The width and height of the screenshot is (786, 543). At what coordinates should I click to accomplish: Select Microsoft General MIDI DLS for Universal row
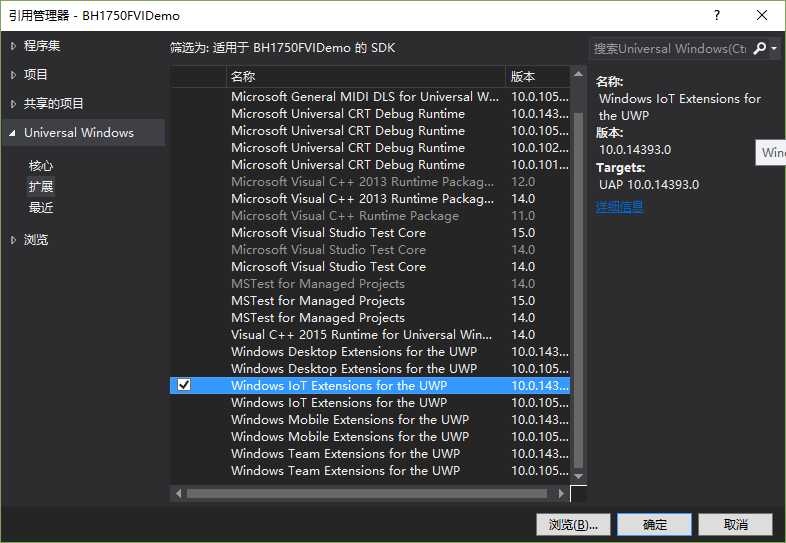pos(370,97)
